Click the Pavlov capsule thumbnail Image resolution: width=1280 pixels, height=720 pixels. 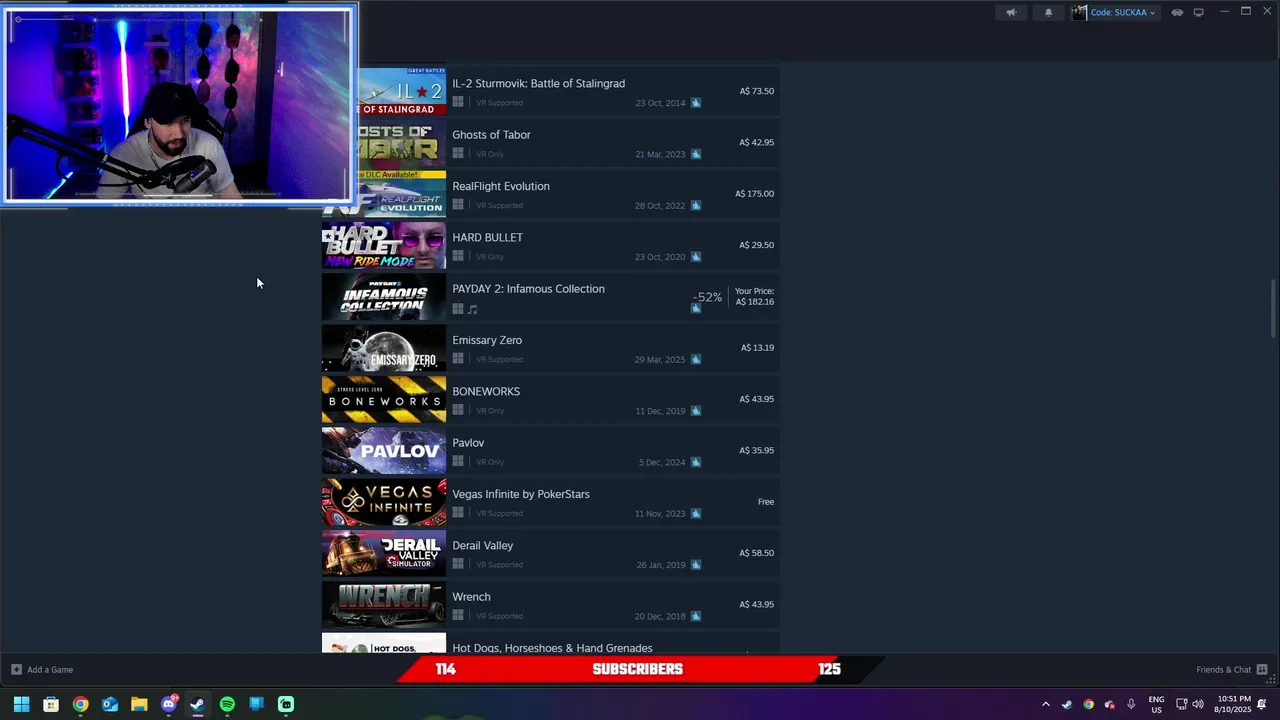pyautogui.click(x=384, y=450)
